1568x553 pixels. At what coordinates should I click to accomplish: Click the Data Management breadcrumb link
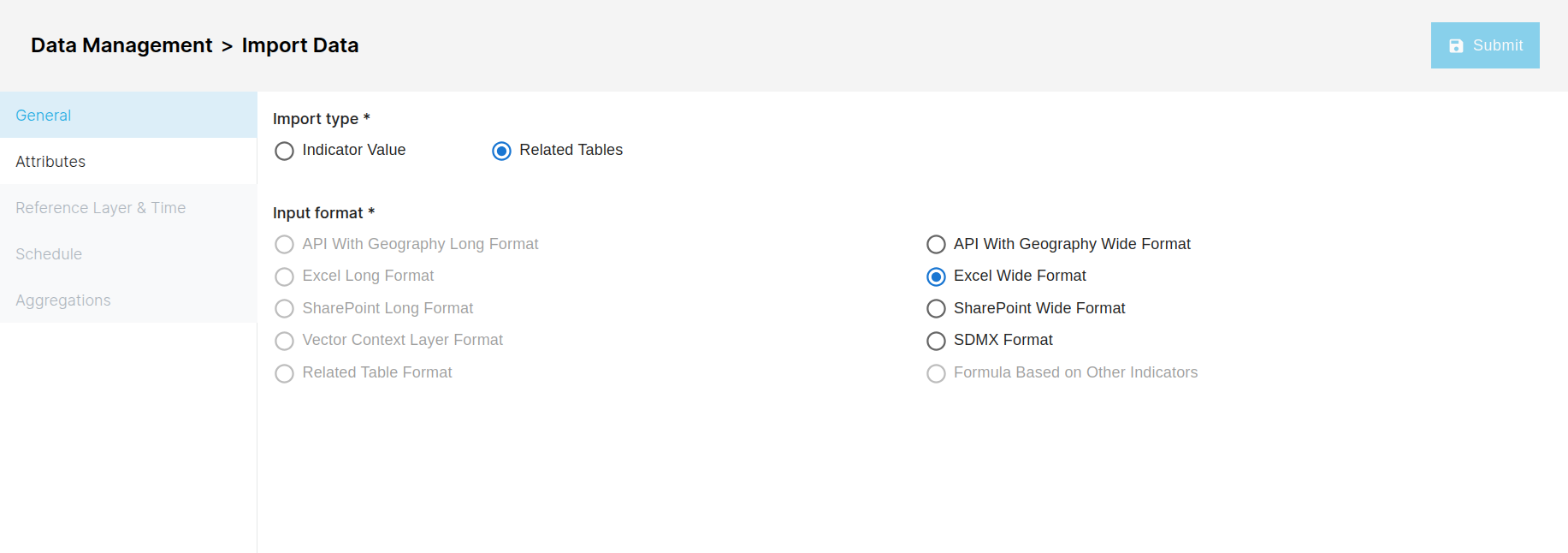tap(121, 45)
